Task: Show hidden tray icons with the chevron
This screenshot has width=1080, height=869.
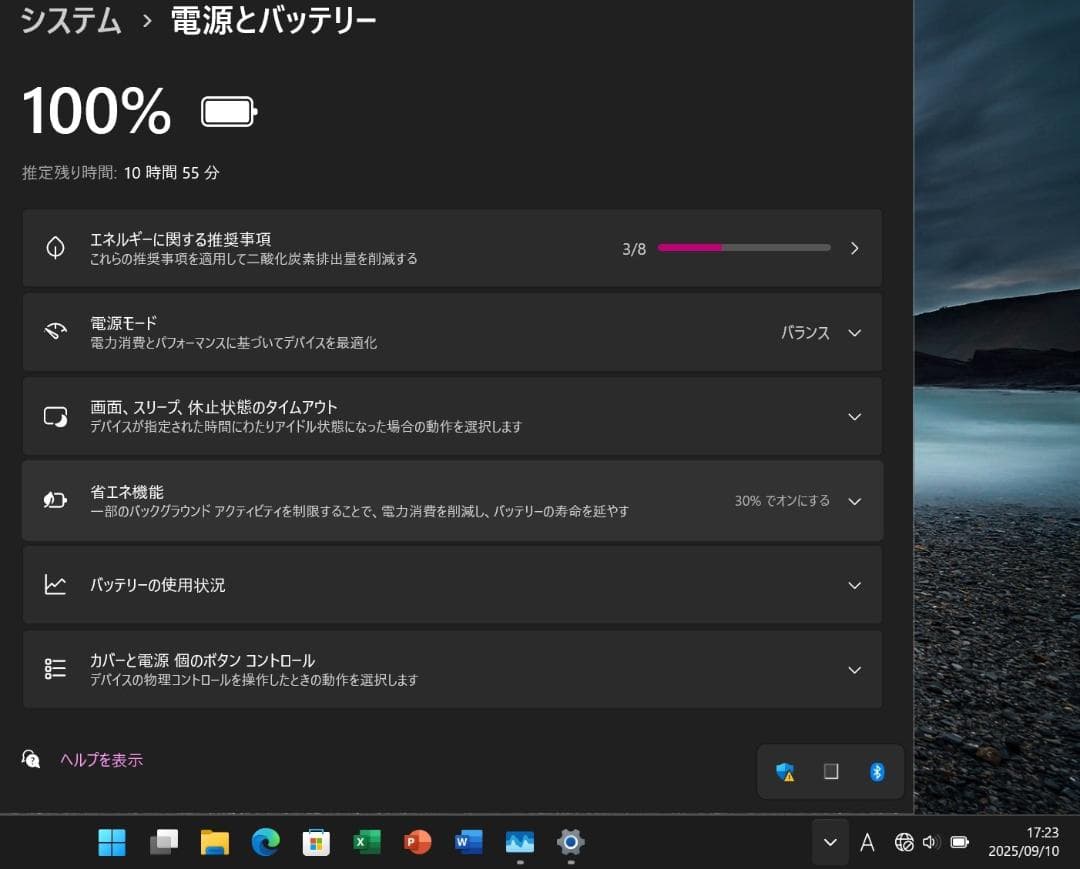Action: [x=829, y=843]
